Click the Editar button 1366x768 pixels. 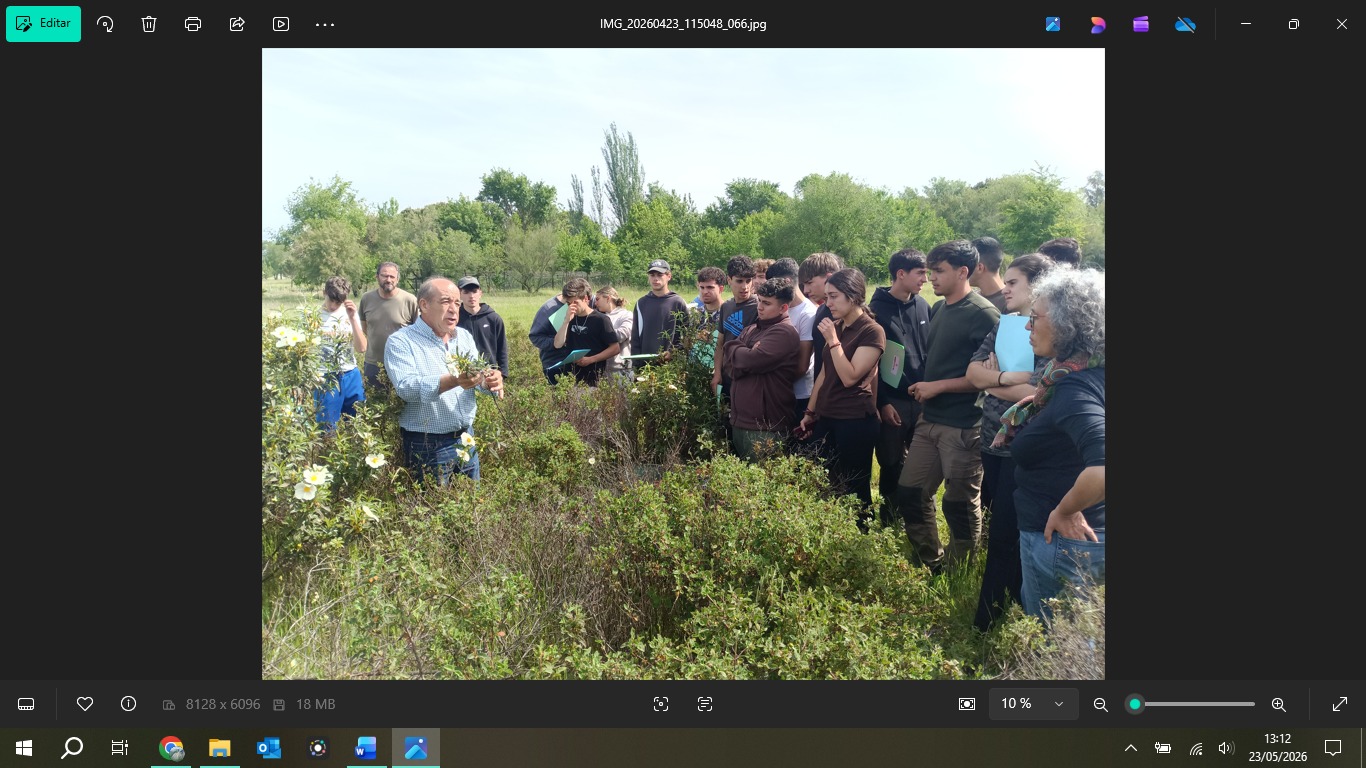(x=43, y=24)
